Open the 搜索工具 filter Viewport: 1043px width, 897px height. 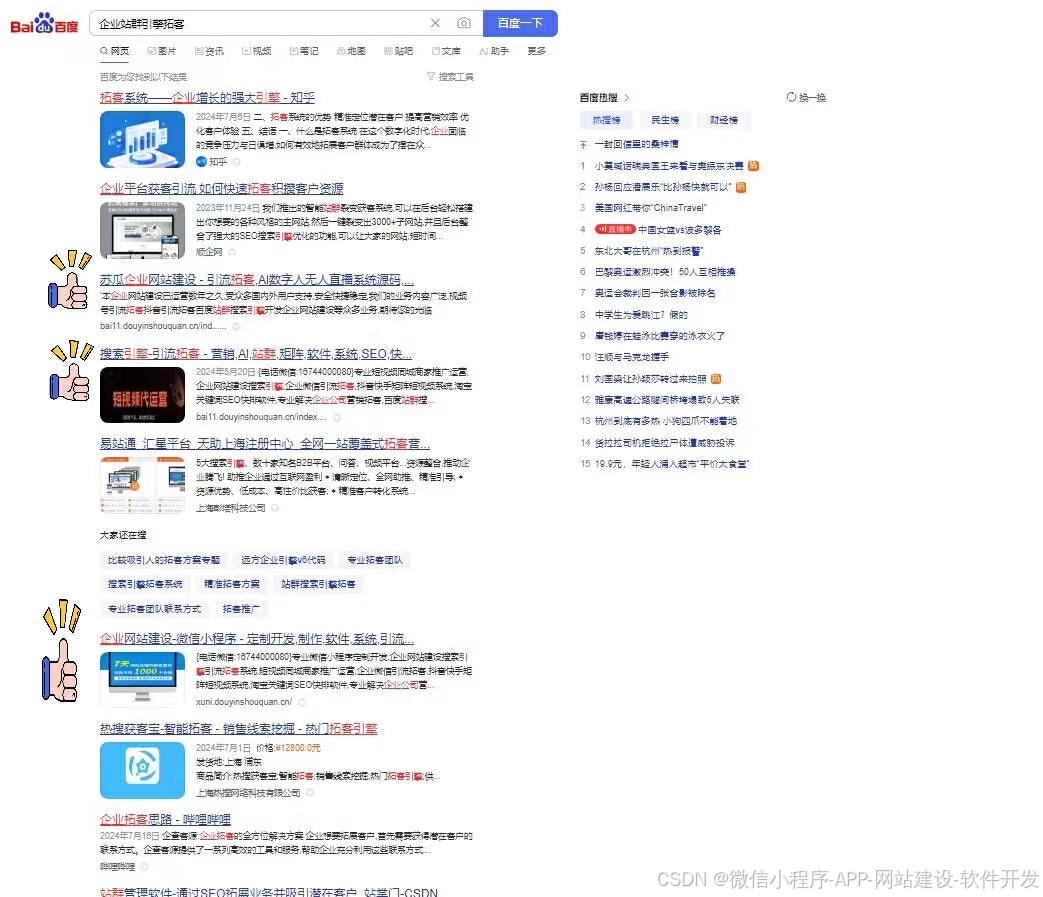click(x=450, y=76)
